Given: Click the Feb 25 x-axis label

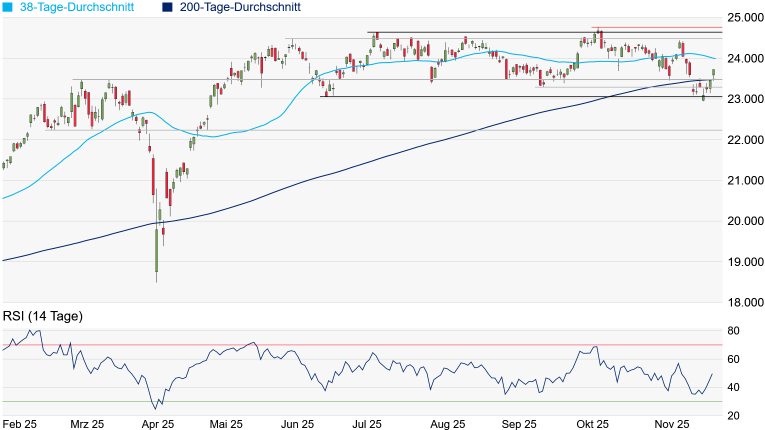Looking at the screenshot, I should pos(21,423).
